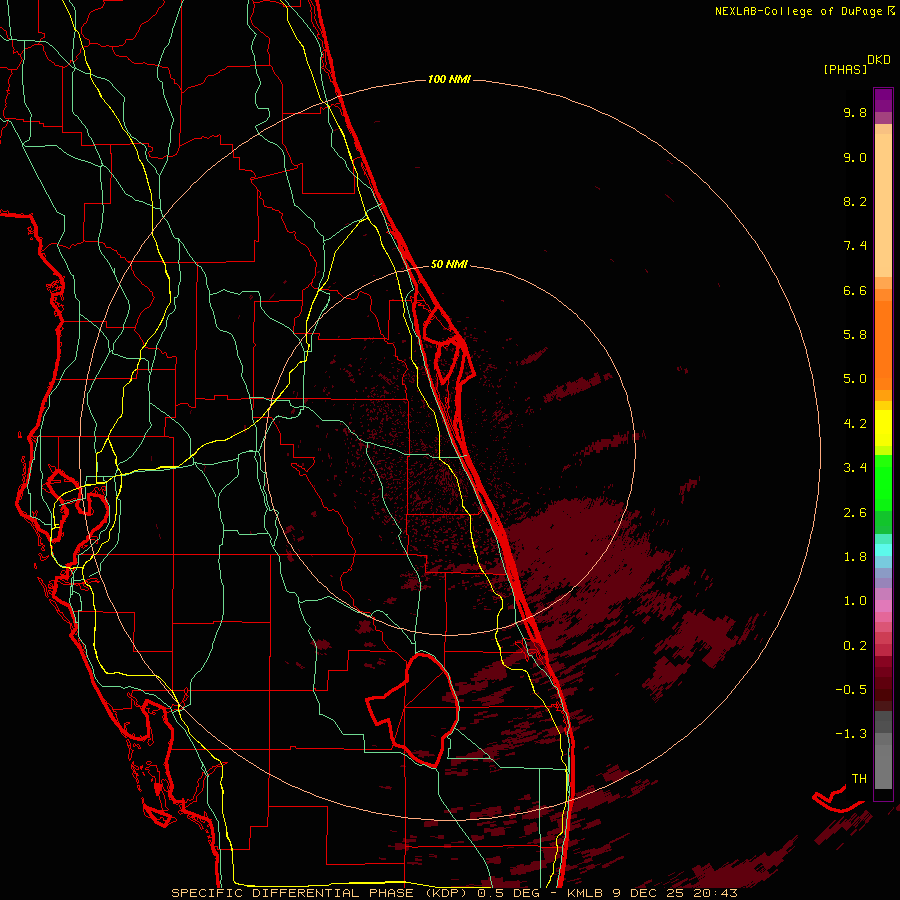This screenshot has width=900, height=900.
Task: Click the TH threshold label on legend
Action: click(859, 778)
